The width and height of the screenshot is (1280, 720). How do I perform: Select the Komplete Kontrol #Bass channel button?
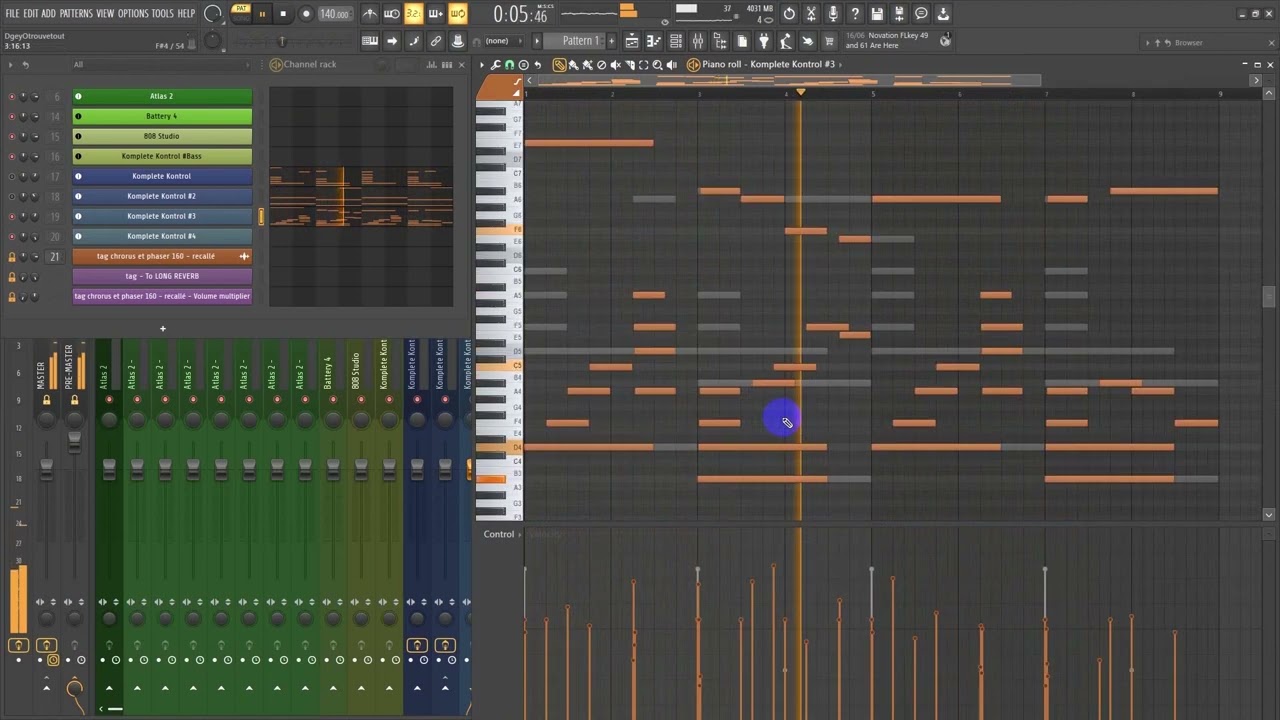(x=162, y=156)
